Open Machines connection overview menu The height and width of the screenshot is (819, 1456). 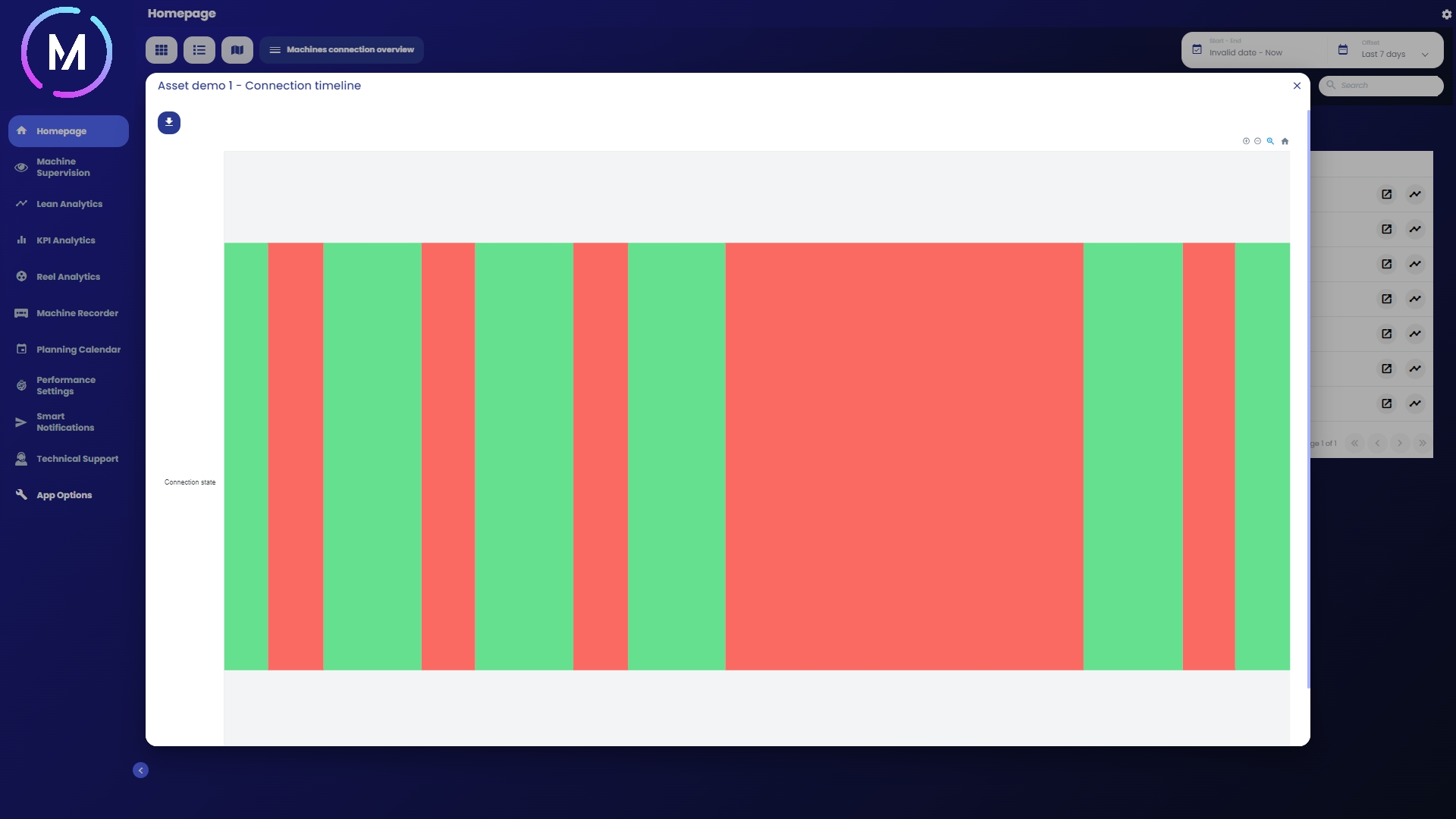(342, 50)
